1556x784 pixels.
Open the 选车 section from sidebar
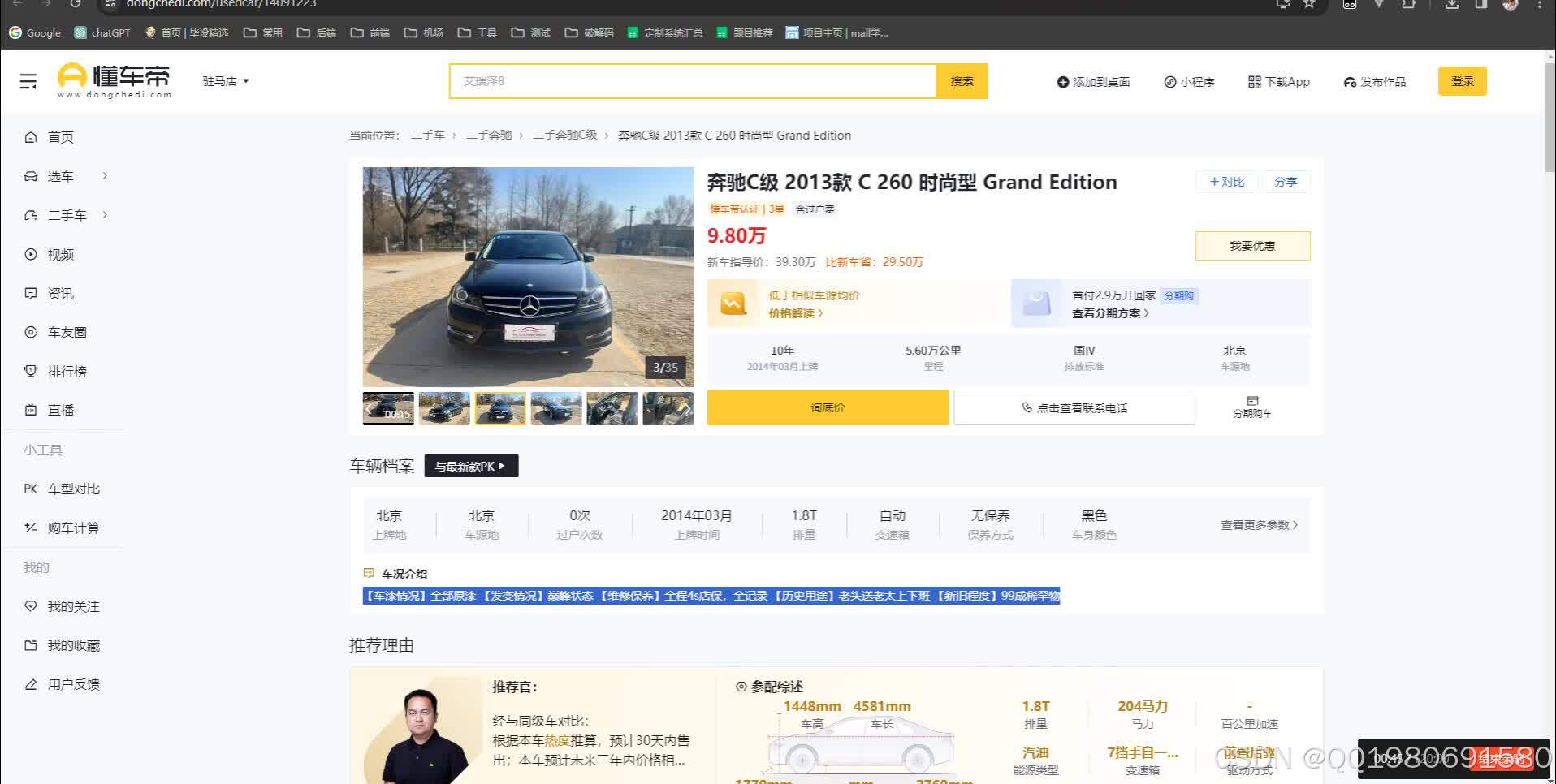(61, 175)
